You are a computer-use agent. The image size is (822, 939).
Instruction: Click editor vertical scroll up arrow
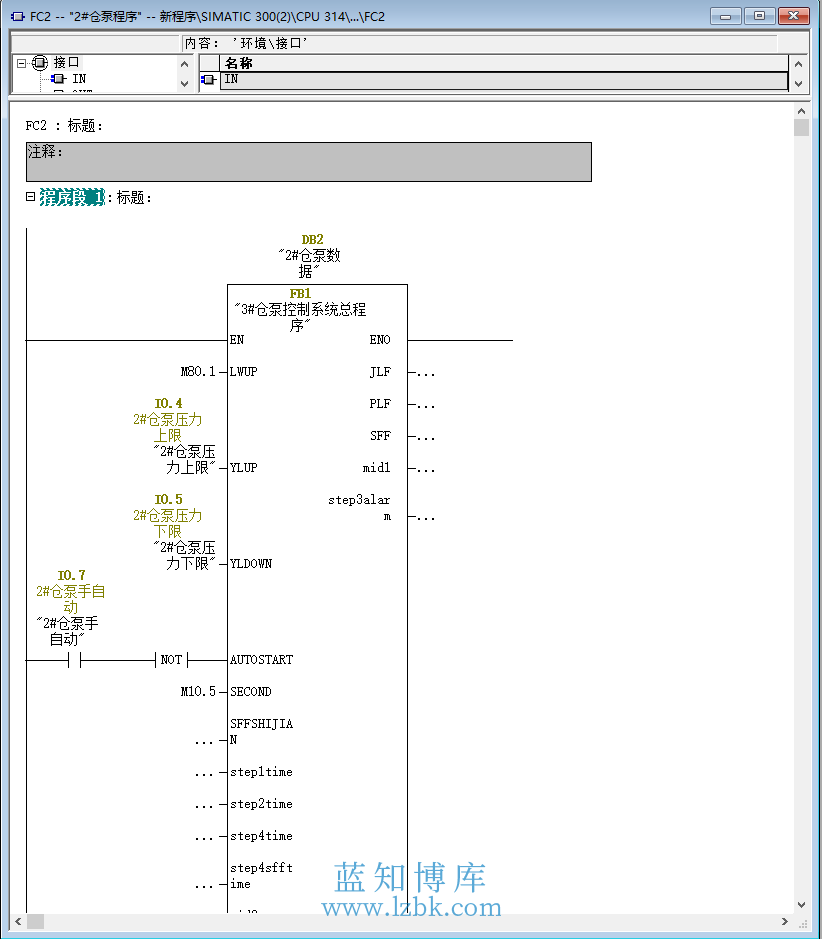[802, 111]
